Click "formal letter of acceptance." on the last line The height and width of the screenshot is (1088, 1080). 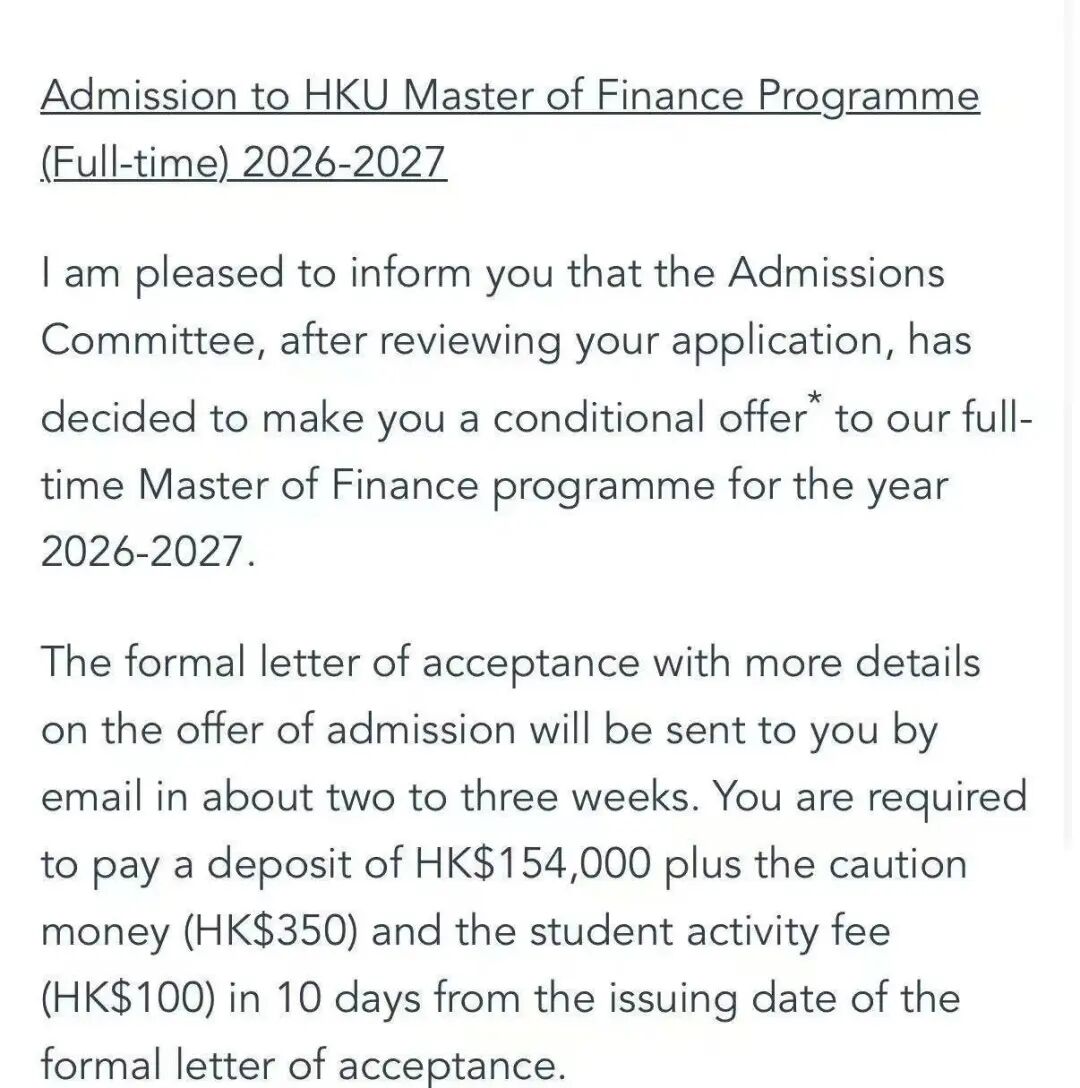pos(303,1066)
